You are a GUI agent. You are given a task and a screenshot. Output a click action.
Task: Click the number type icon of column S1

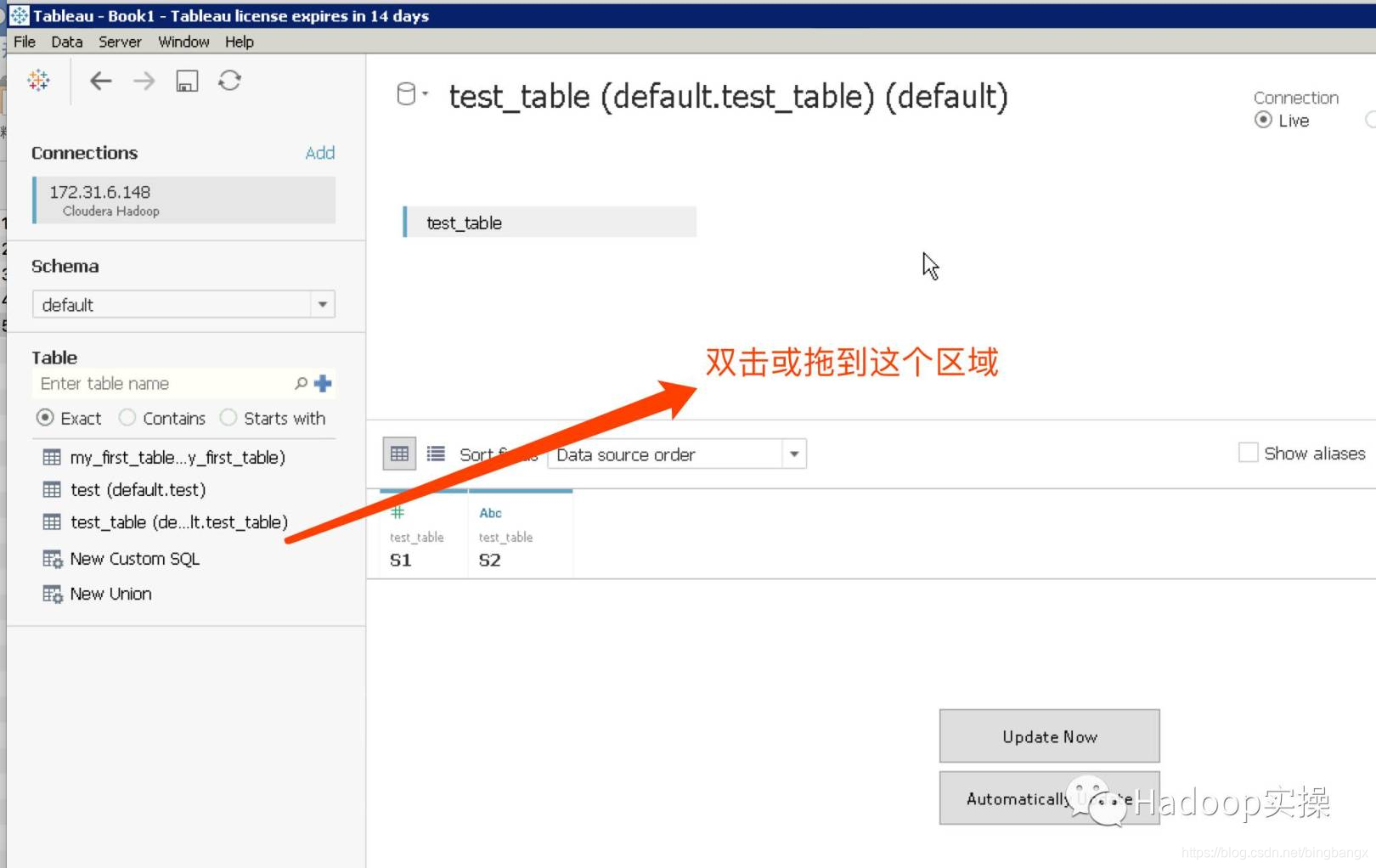tap(398, 512)
